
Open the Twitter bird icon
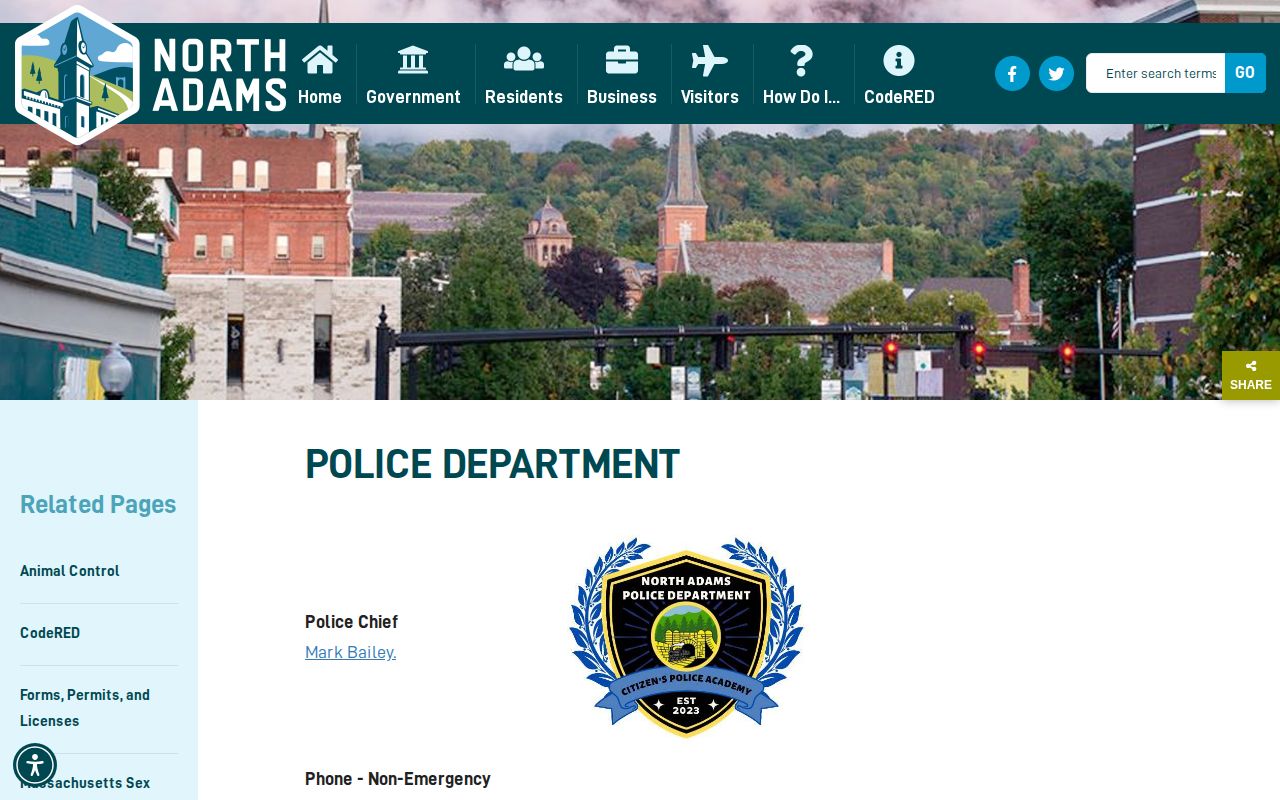click(1056, 73)
